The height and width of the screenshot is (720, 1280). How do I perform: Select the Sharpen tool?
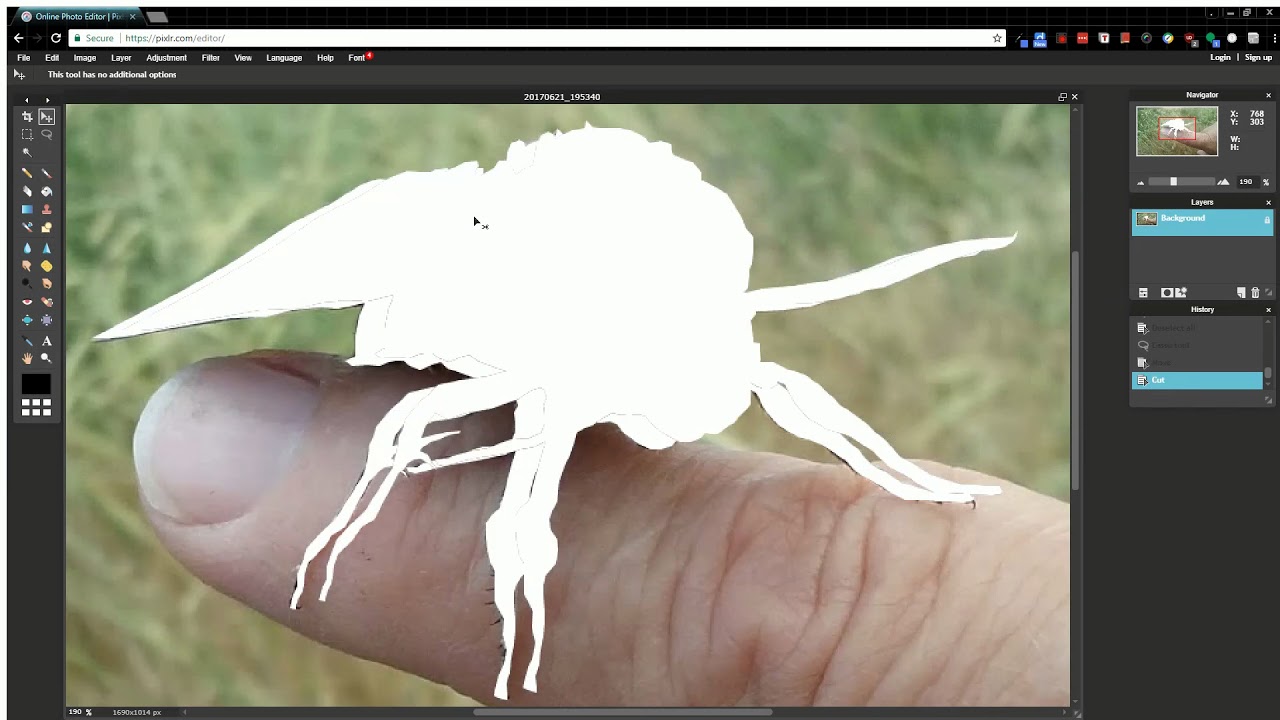pos(46,247)
